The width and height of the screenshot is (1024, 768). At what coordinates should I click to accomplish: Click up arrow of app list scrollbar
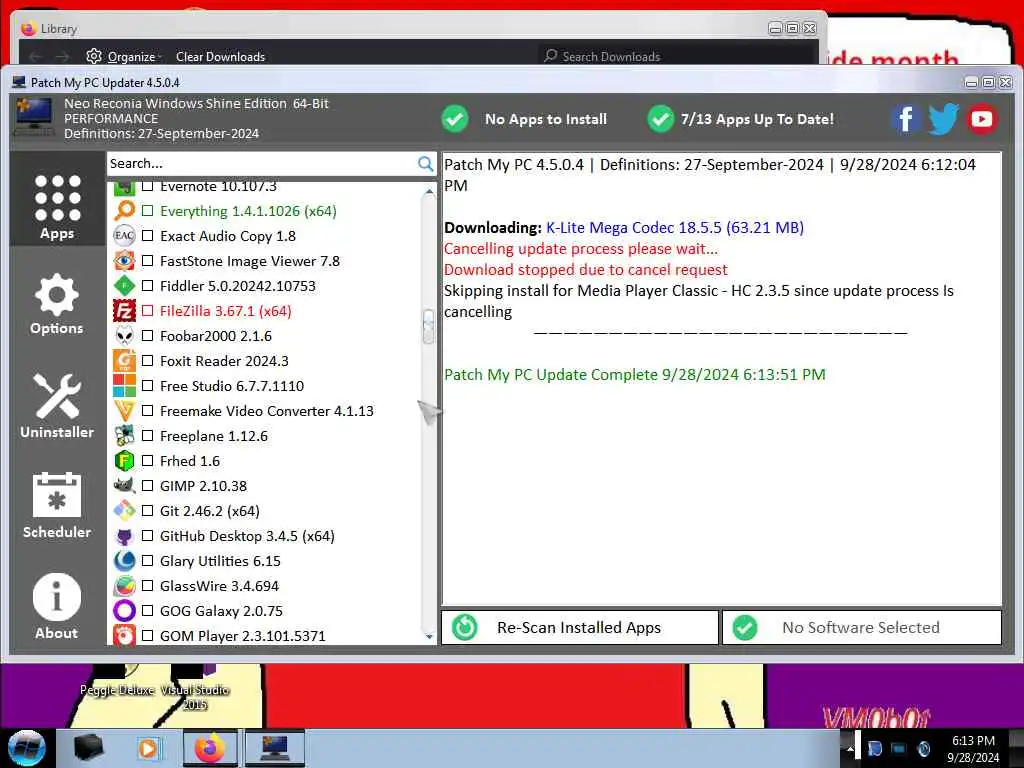(429, 191)
